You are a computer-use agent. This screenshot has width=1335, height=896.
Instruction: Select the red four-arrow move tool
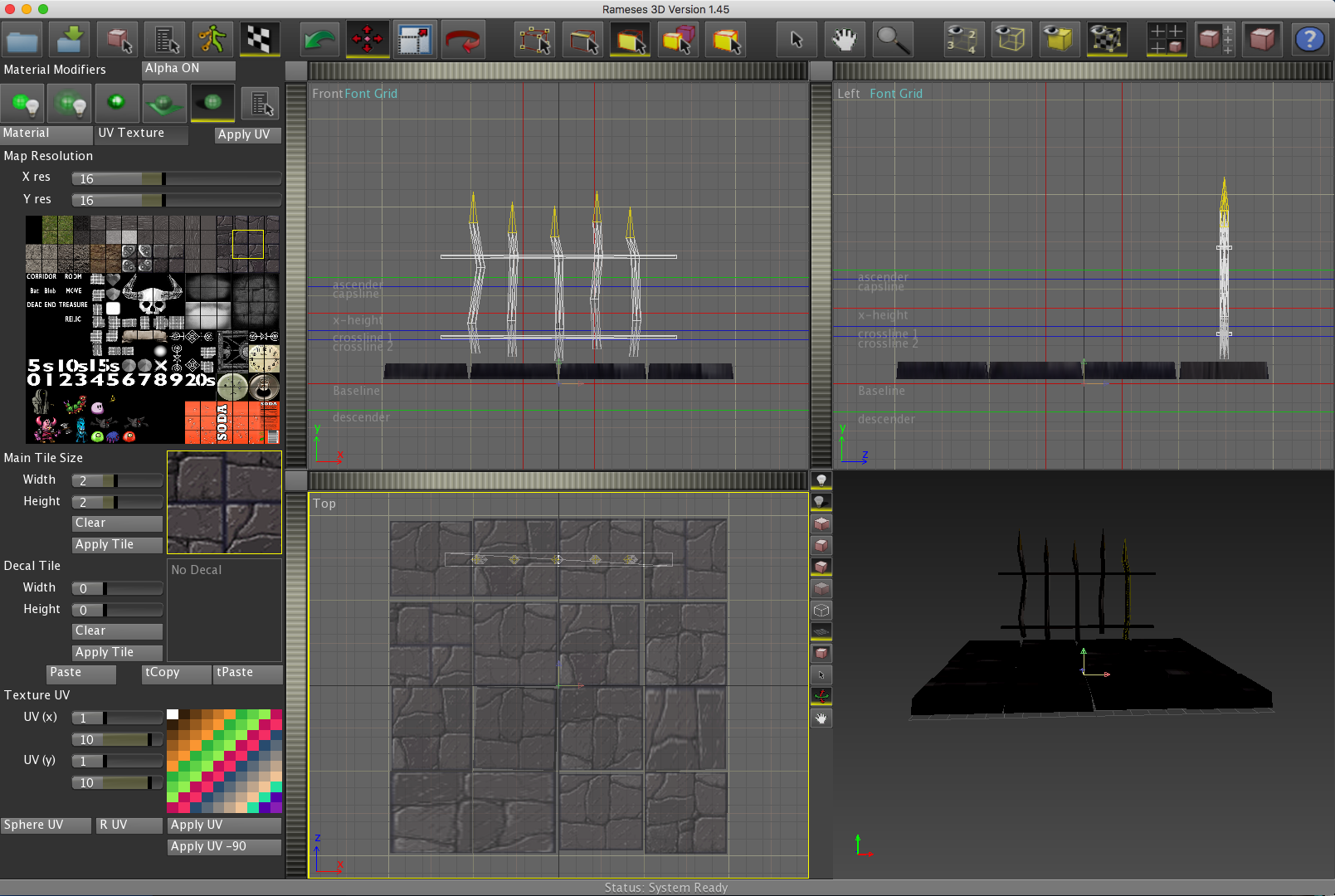367,40
